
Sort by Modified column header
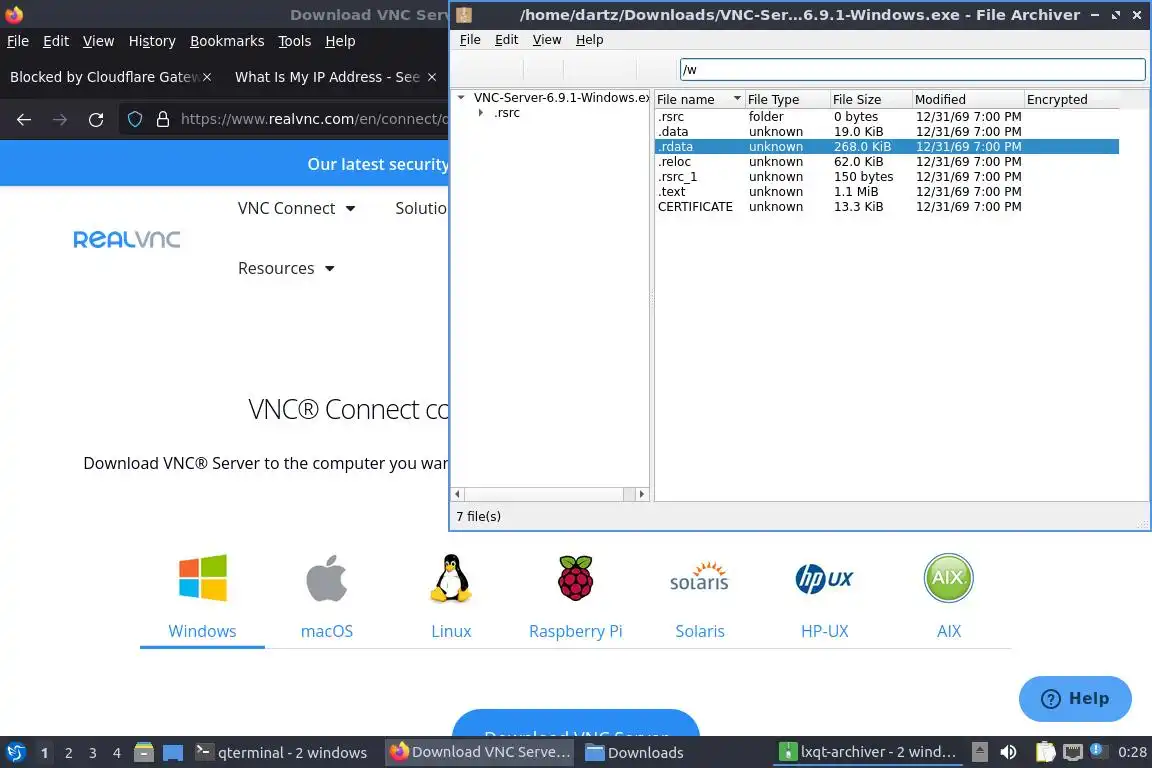968,99
